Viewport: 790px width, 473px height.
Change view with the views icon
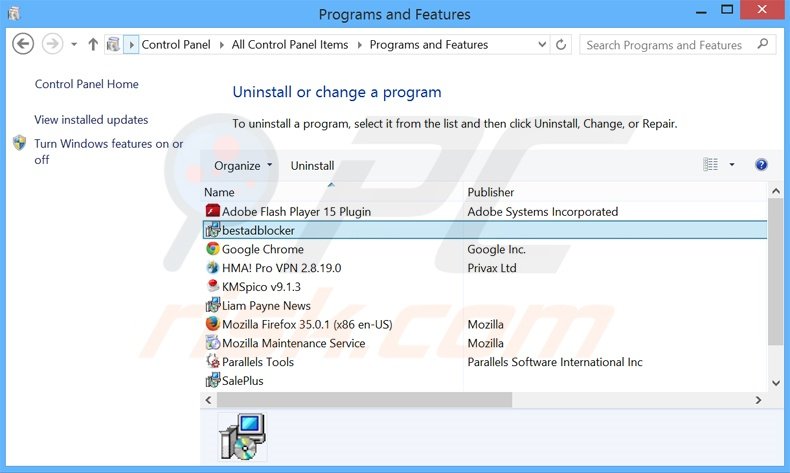[710, 164]
